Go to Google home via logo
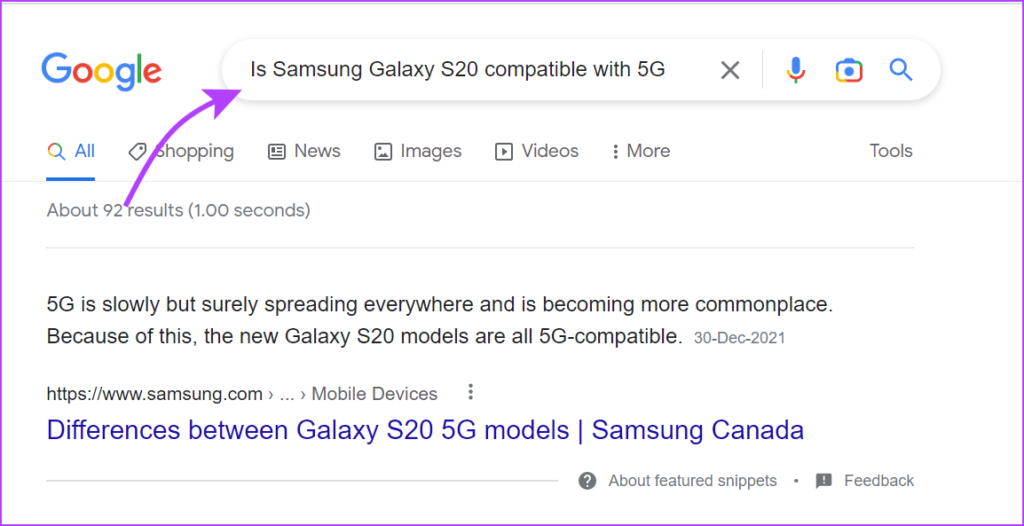Screen dimensions: 1024x526 coord(101,71)
